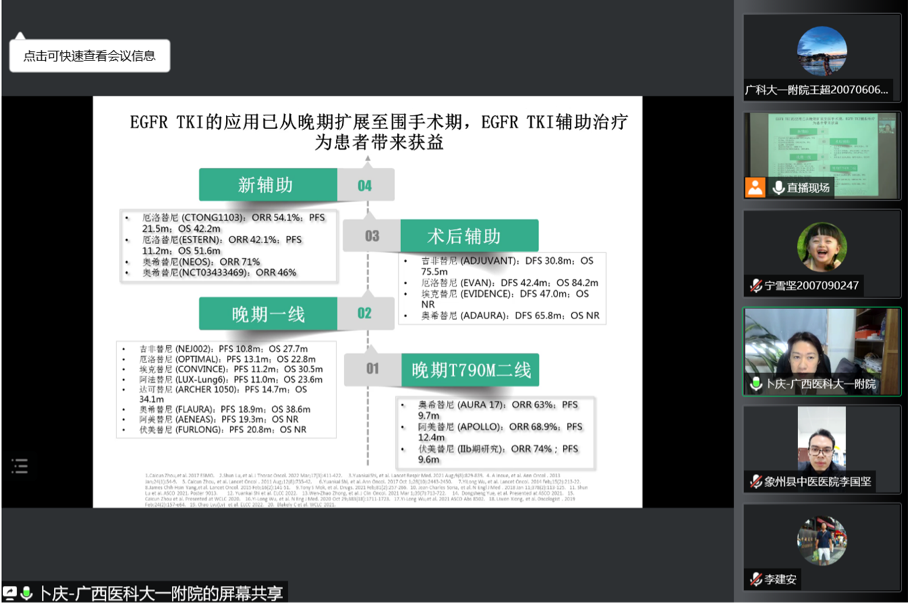Click the orange host icon on 直播现场 tile
The height and width of the screenshot is (603, 908).
click(x=755, y=187)
